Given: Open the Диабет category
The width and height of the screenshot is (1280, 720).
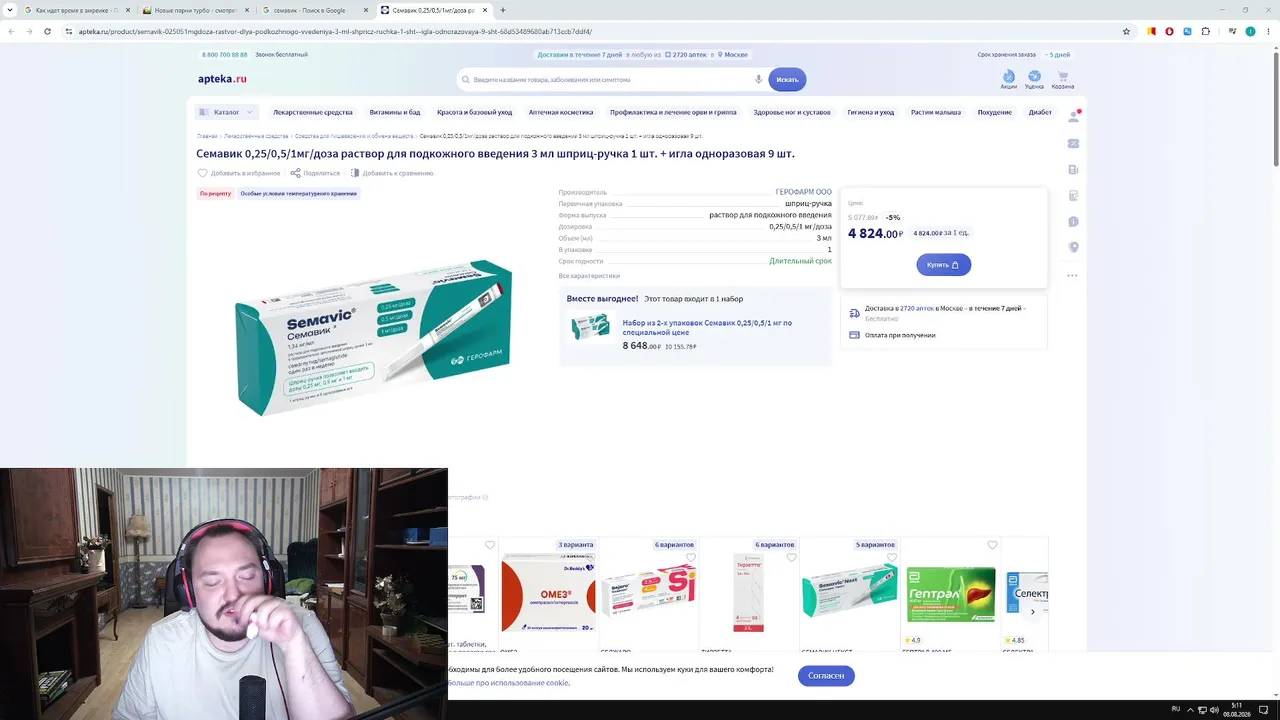Looking at the screenshot, I should click(1040, 112).
